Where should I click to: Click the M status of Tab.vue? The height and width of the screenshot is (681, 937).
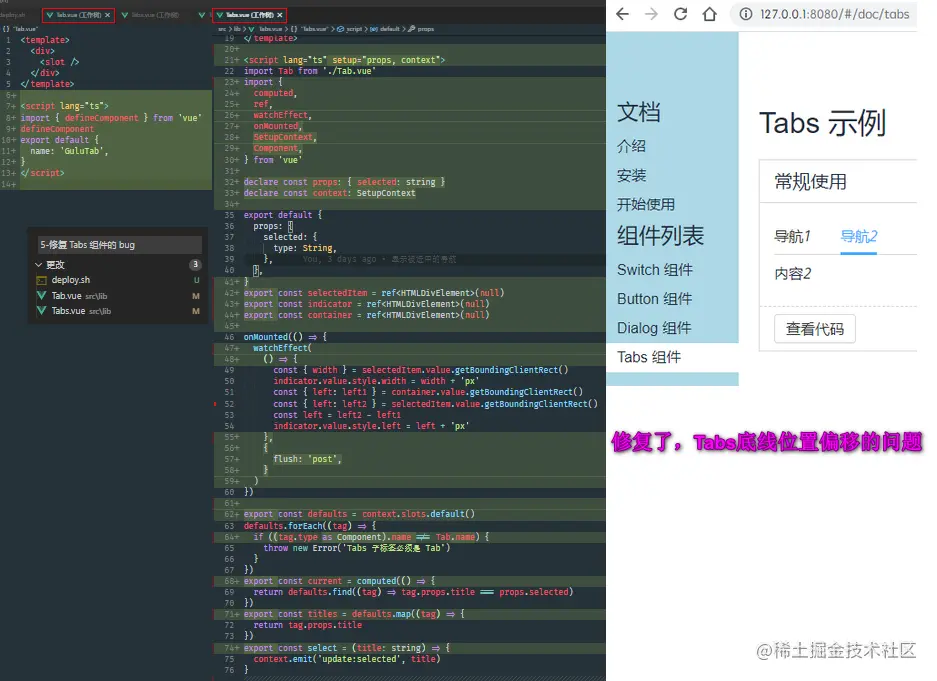[x=195, y=296]
